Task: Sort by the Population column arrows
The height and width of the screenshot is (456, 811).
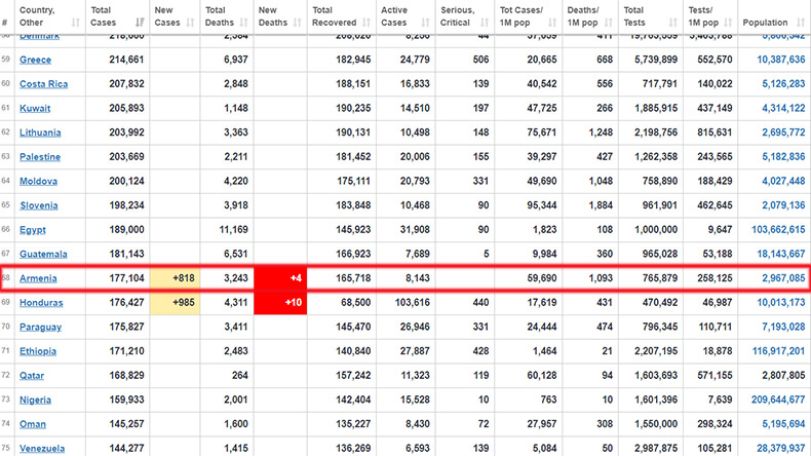Action: [x=801, y=23]
